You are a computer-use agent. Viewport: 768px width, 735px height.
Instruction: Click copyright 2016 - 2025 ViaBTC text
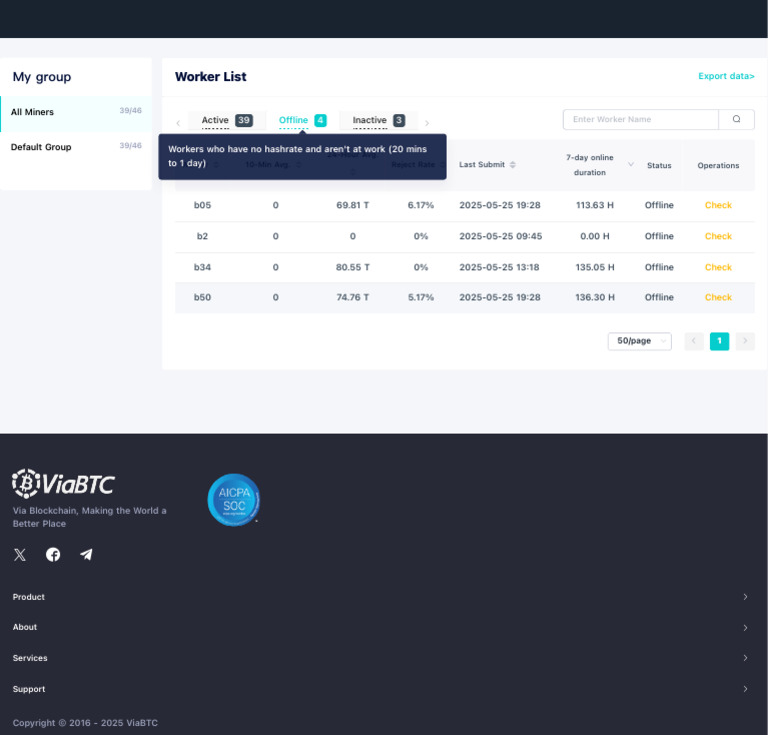pyautogui.click(x=85, y=723)
